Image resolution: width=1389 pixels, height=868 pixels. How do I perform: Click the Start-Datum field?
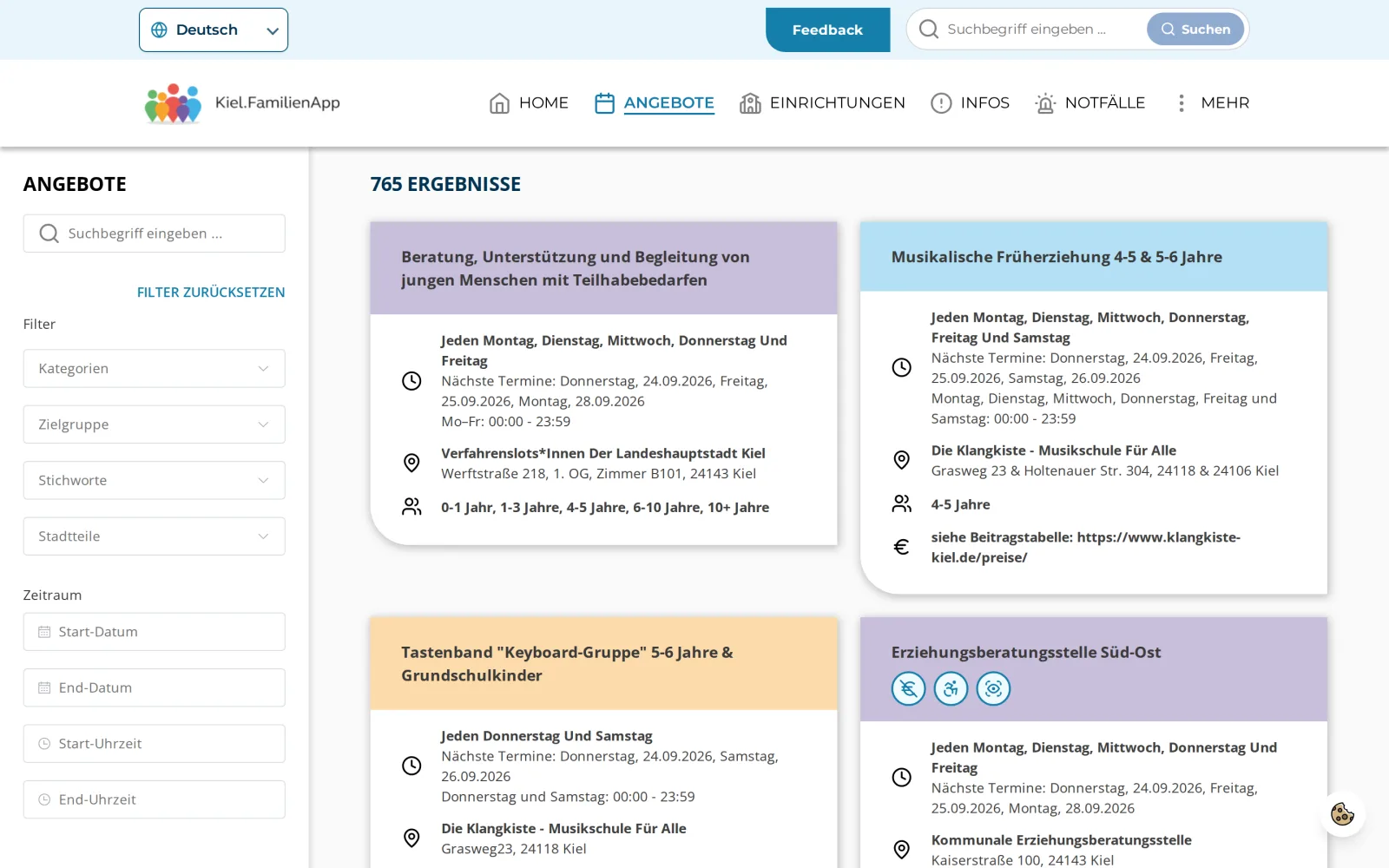pos(155,632)
